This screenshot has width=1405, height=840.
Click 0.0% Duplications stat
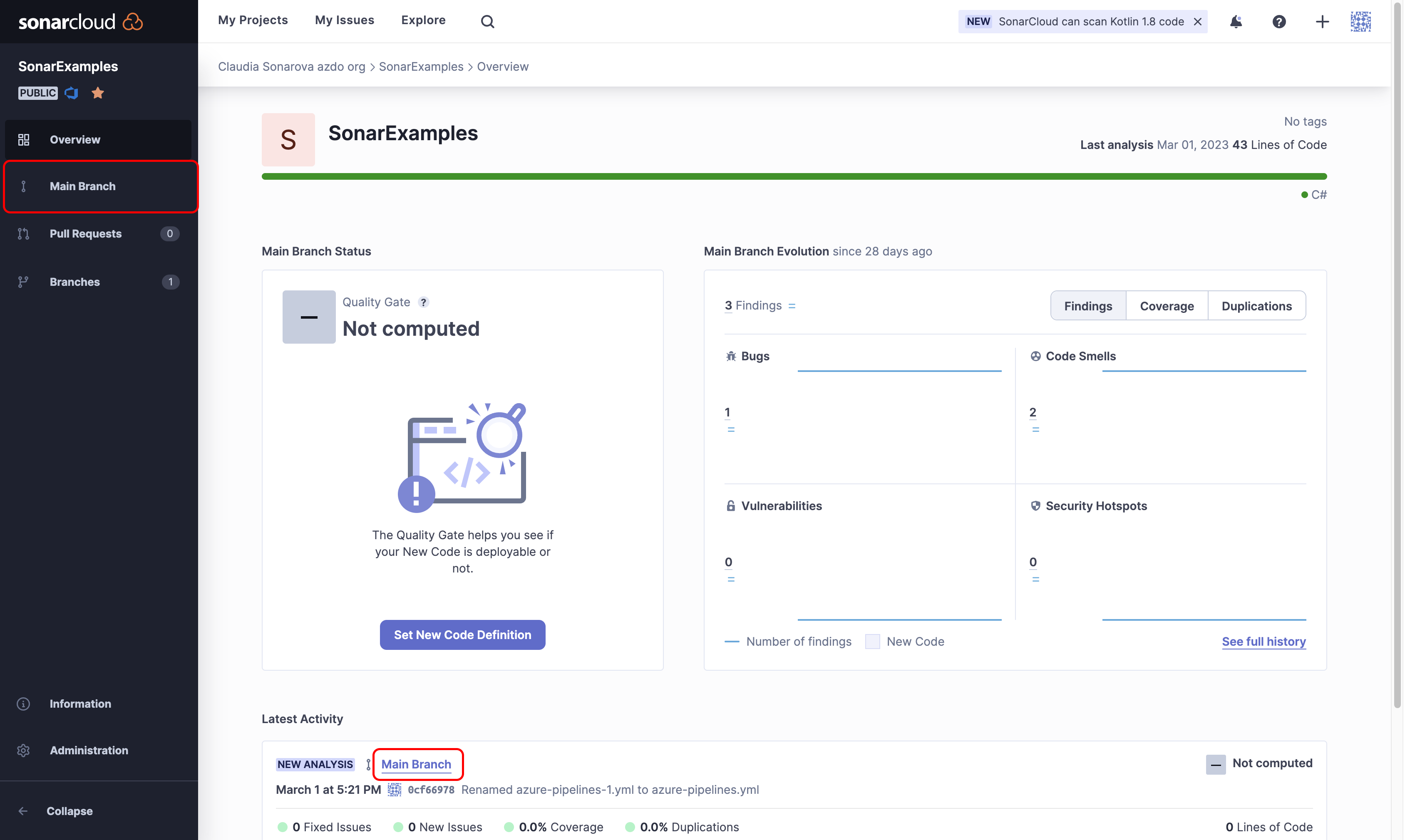(x=682, y=827)
